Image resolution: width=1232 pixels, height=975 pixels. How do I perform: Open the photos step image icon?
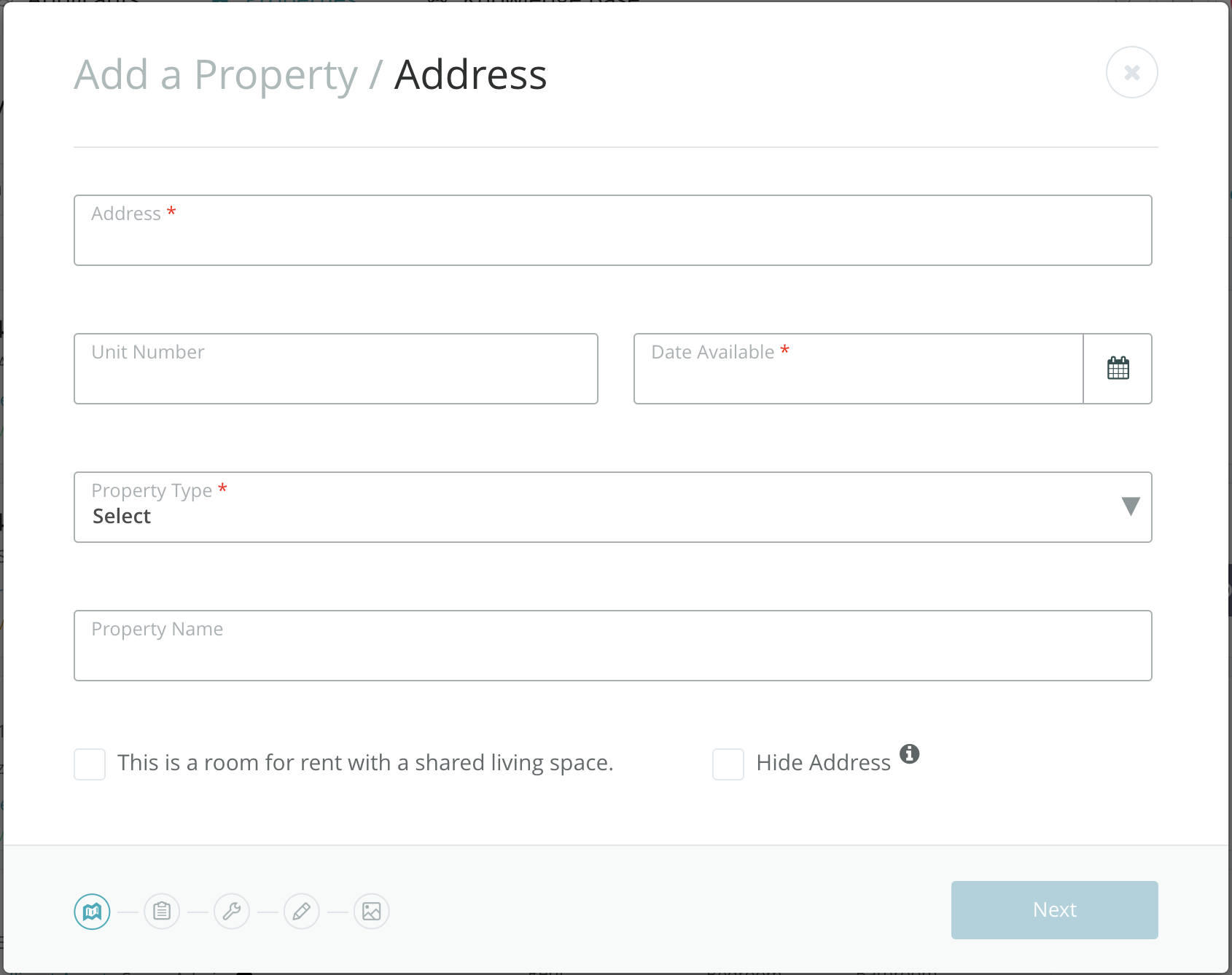371,911
